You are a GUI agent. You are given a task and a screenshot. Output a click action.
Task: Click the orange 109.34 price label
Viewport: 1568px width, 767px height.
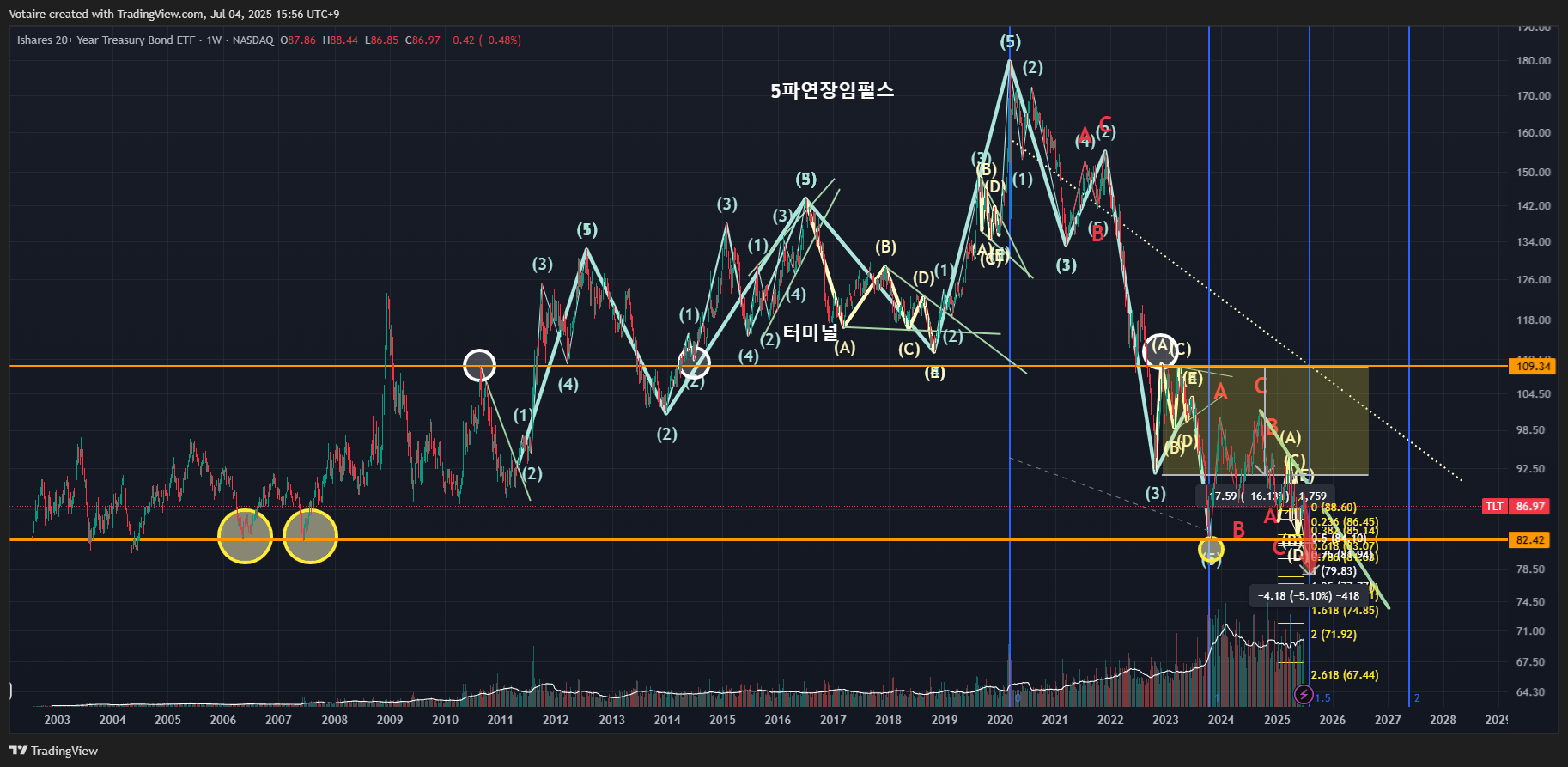pyautogui.click(x=1533, y=367)
